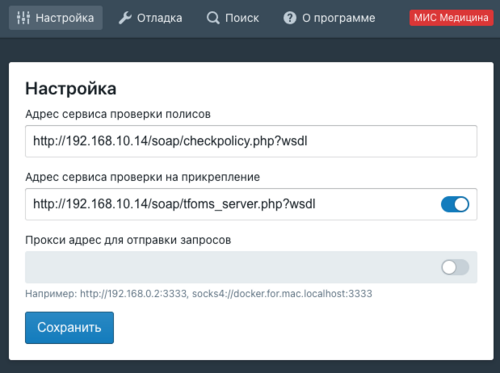Open the Настройка menu item label

pos(65,18)
